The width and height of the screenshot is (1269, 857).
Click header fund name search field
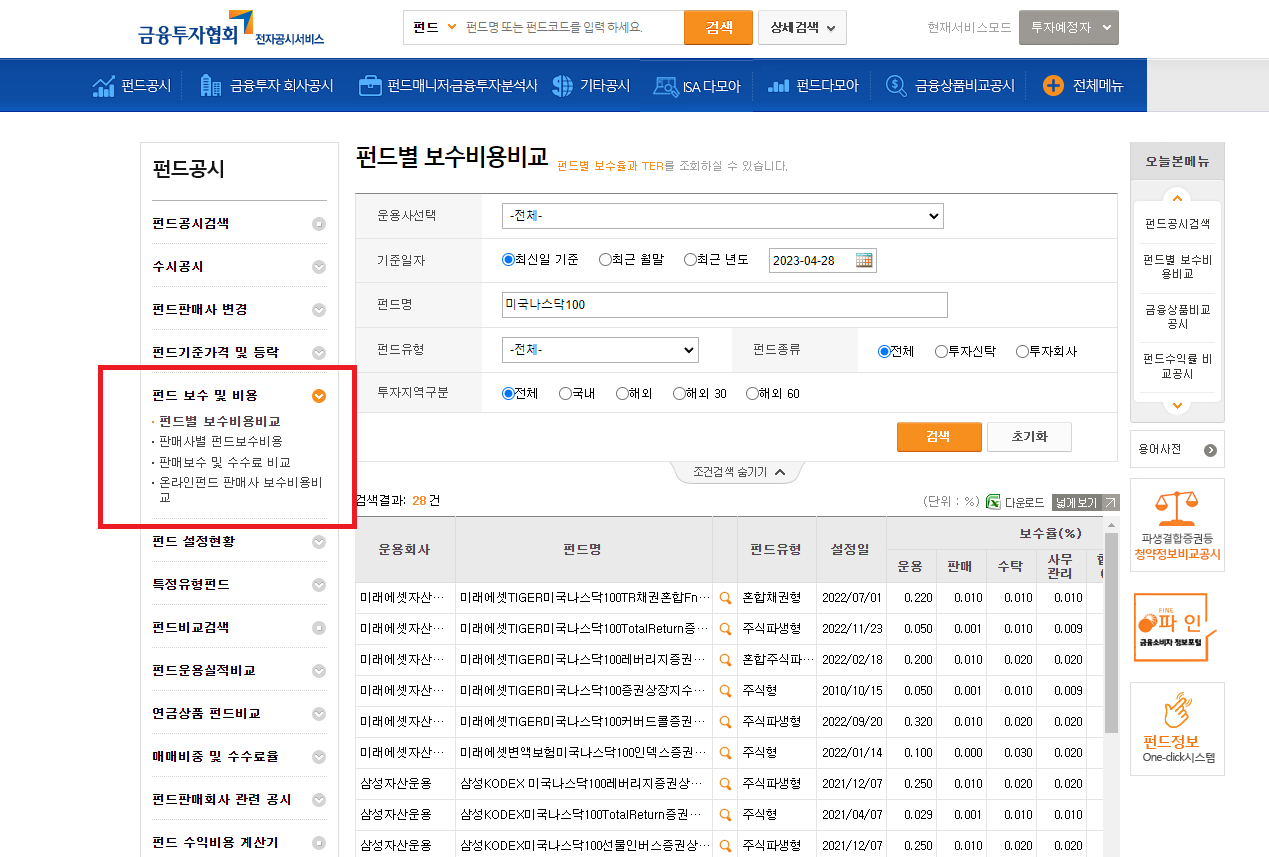point(573,27)
